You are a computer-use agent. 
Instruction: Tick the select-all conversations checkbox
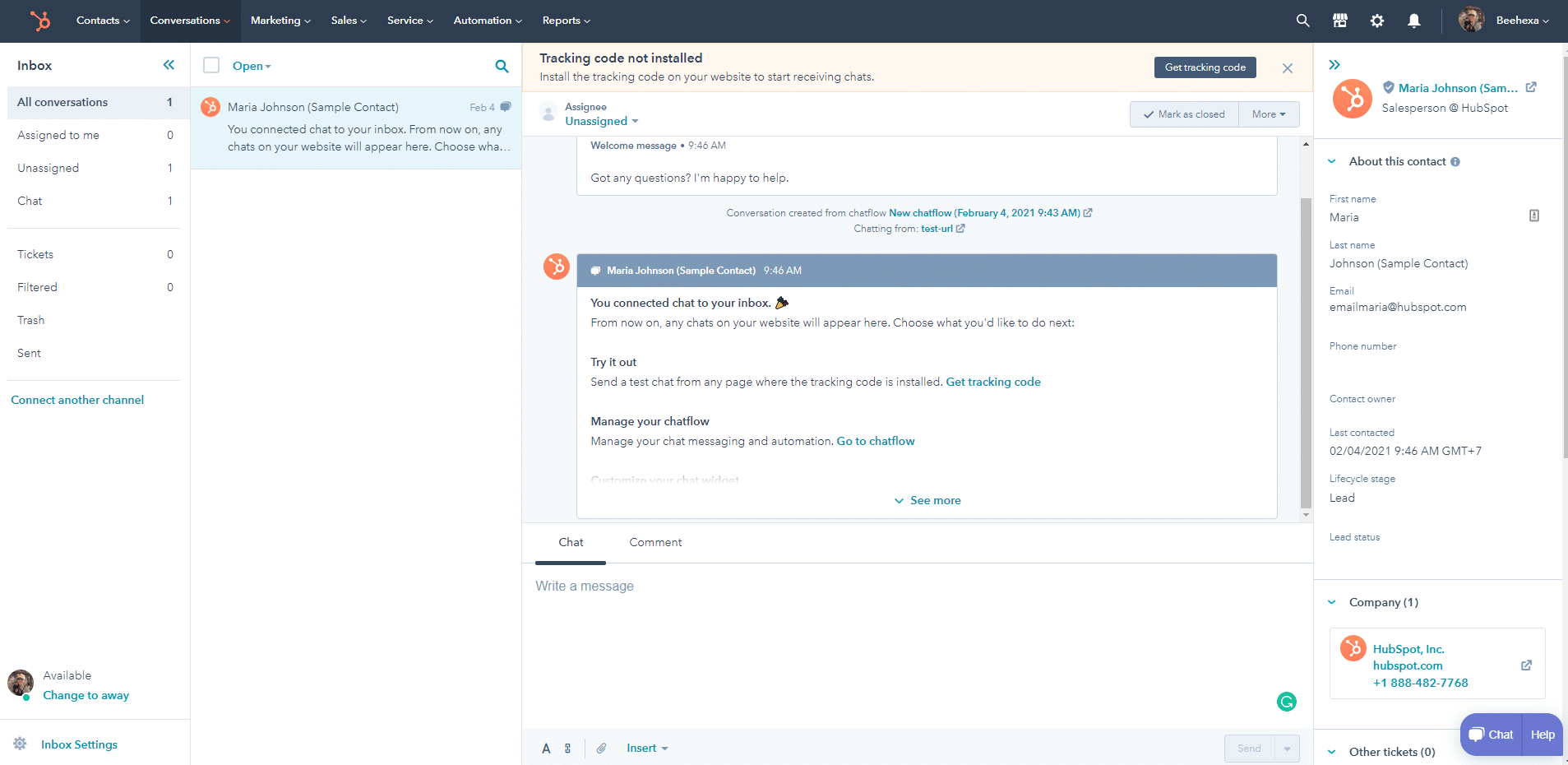click(x=211, y=65)
